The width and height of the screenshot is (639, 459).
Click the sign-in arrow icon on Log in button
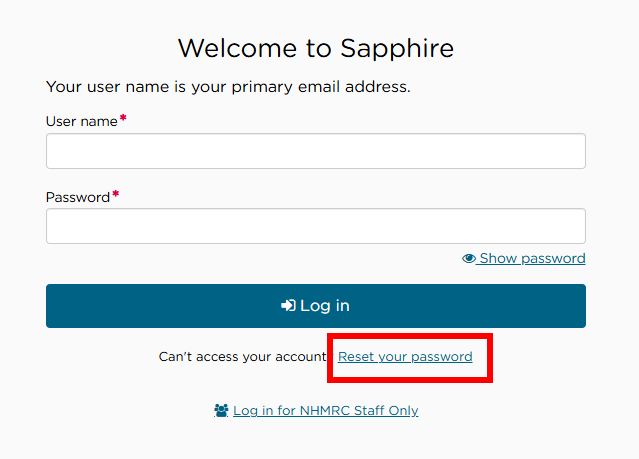pyautogui.click(x=288, y=306)
